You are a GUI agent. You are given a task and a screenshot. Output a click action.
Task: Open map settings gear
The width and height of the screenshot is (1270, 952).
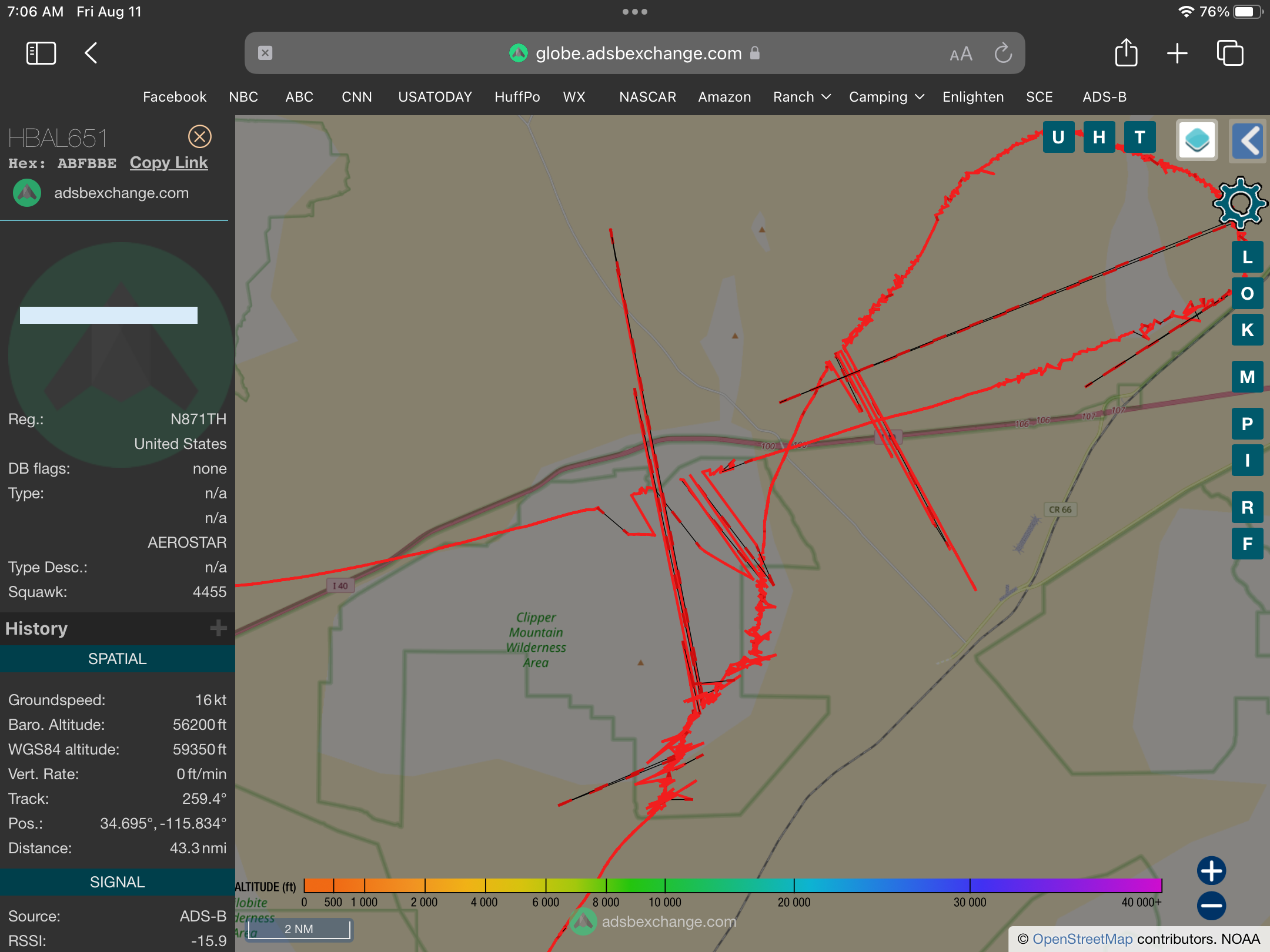(x=1240, y=203)
